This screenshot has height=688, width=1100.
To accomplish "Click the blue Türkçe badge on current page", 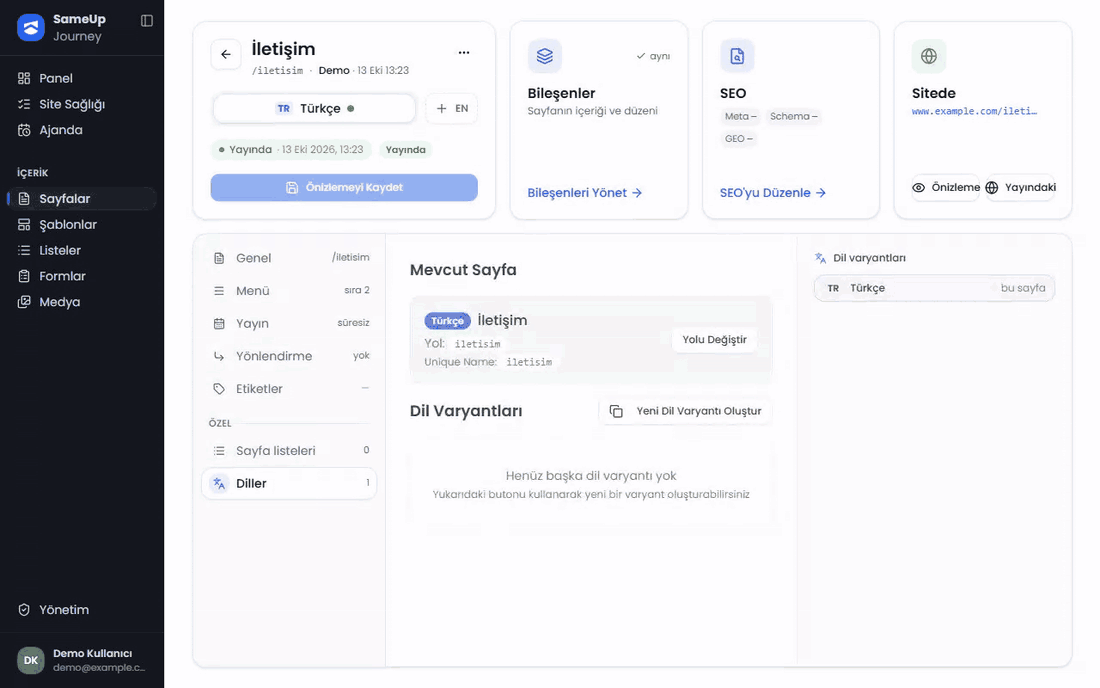I will 448,321.
